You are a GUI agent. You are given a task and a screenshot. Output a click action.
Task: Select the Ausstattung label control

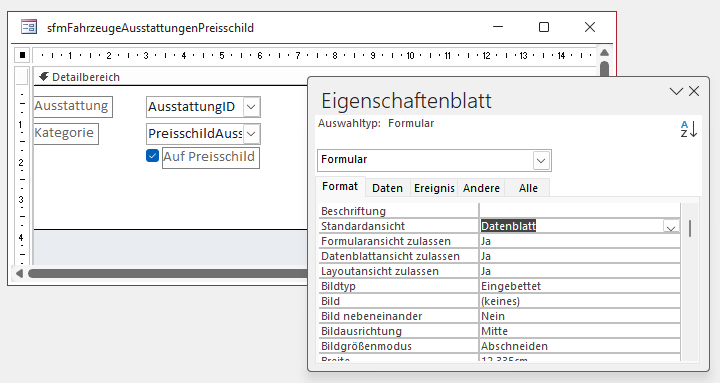[x=72, y=106]
